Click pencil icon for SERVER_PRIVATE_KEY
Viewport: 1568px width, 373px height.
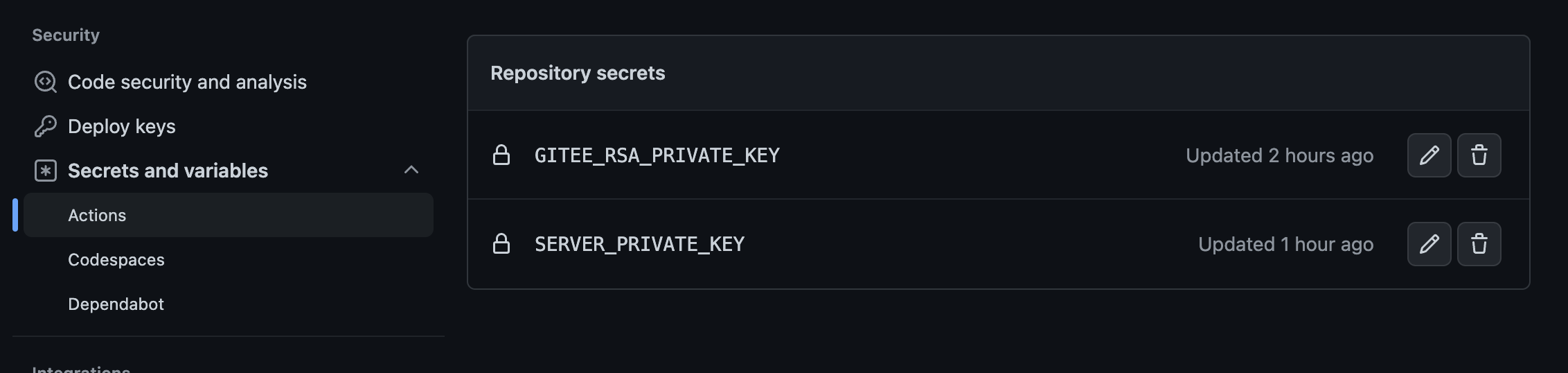coord(1429,244)
